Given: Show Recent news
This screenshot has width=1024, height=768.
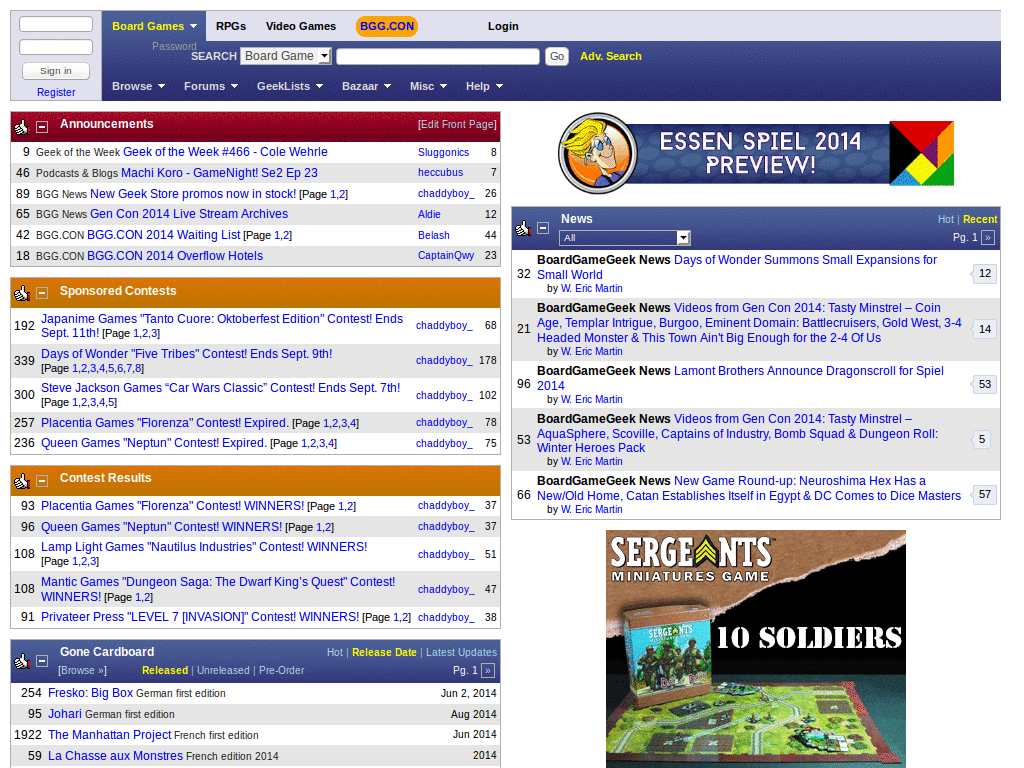Looking at the screenshot, I should click(980, 219).
